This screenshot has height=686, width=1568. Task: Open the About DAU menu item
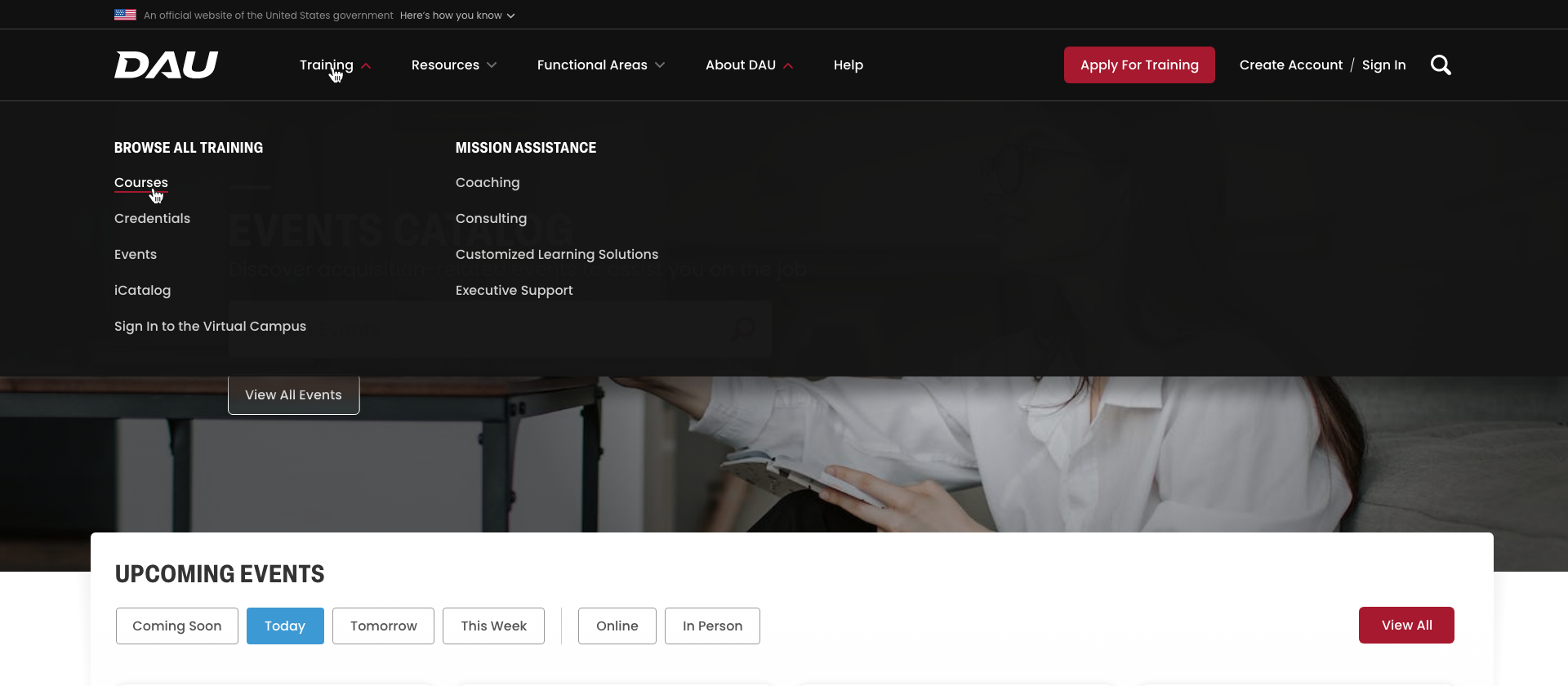coord(741,65)
